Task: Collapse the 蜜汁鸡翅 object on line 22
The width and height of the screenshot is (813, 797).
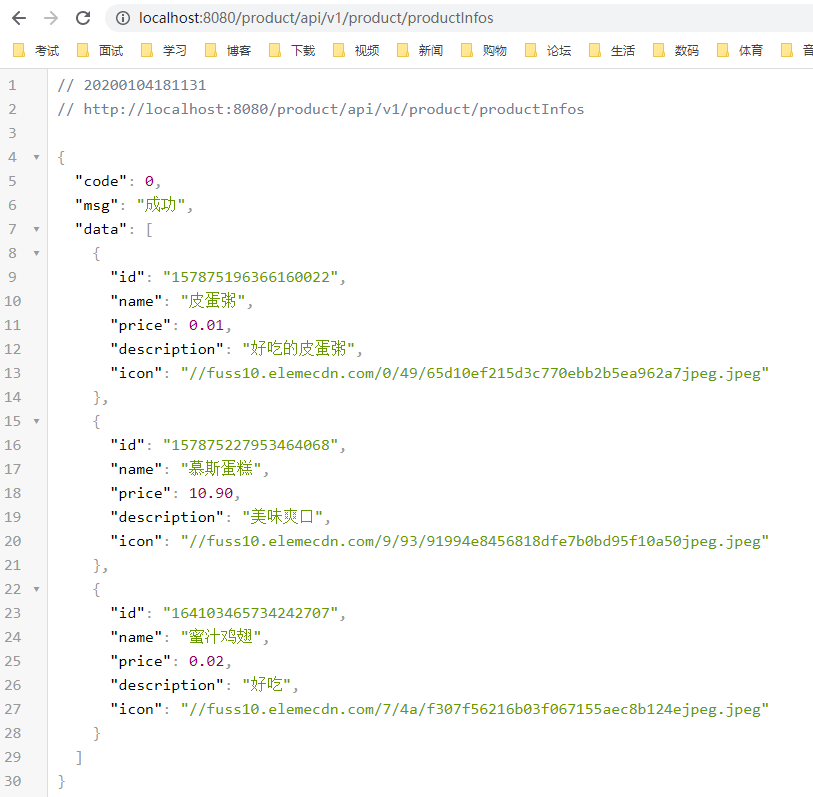Action: (x=36, y=589)
